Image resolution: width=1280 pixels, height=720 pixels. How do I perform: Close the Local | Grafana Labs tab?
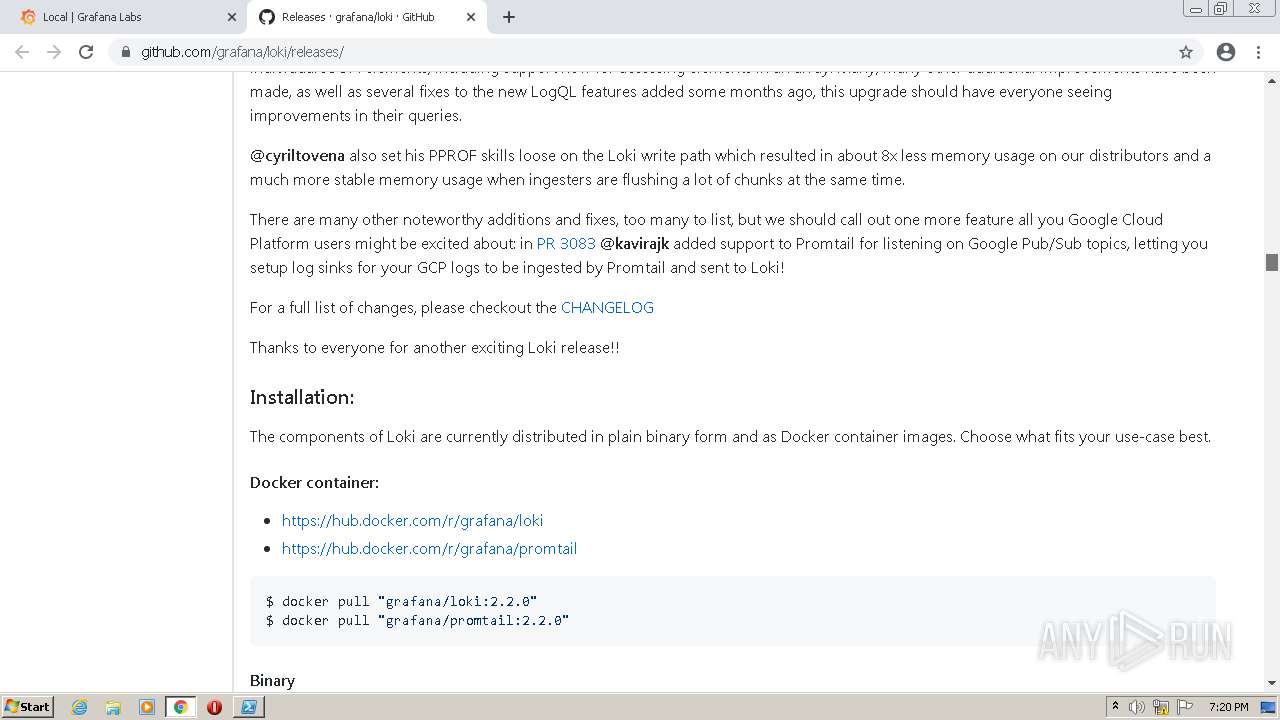click(x=232, y=17)
